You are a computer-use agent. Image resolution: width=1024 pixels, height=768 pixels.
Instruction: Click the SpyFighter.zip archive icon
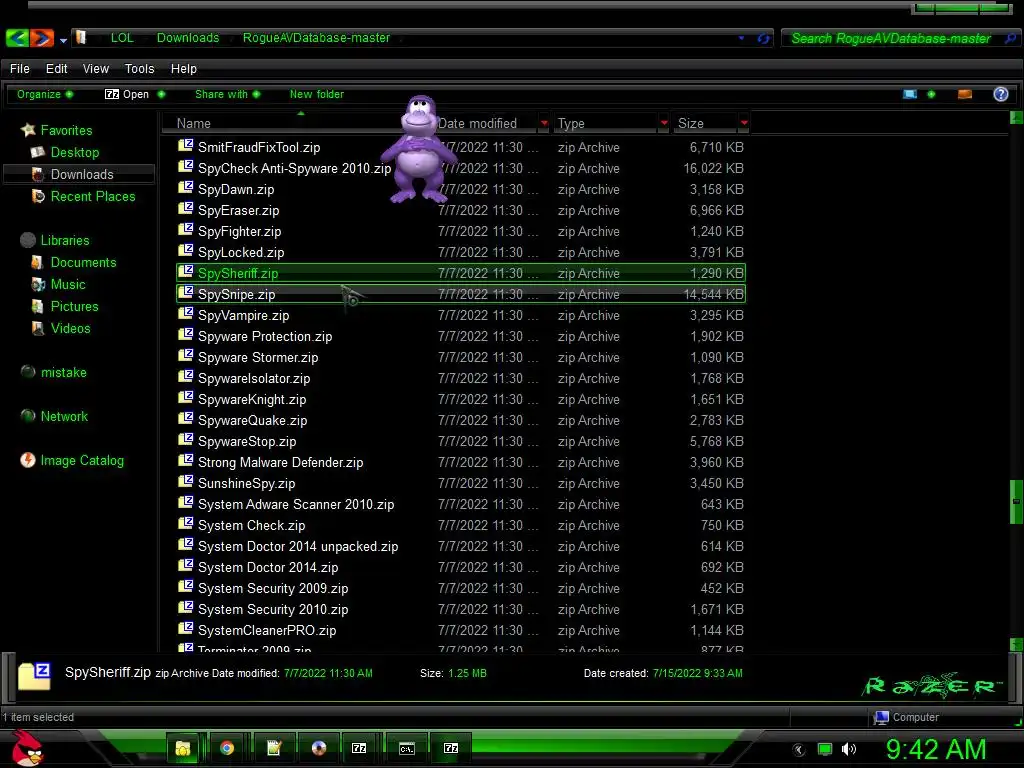(185, 230)
